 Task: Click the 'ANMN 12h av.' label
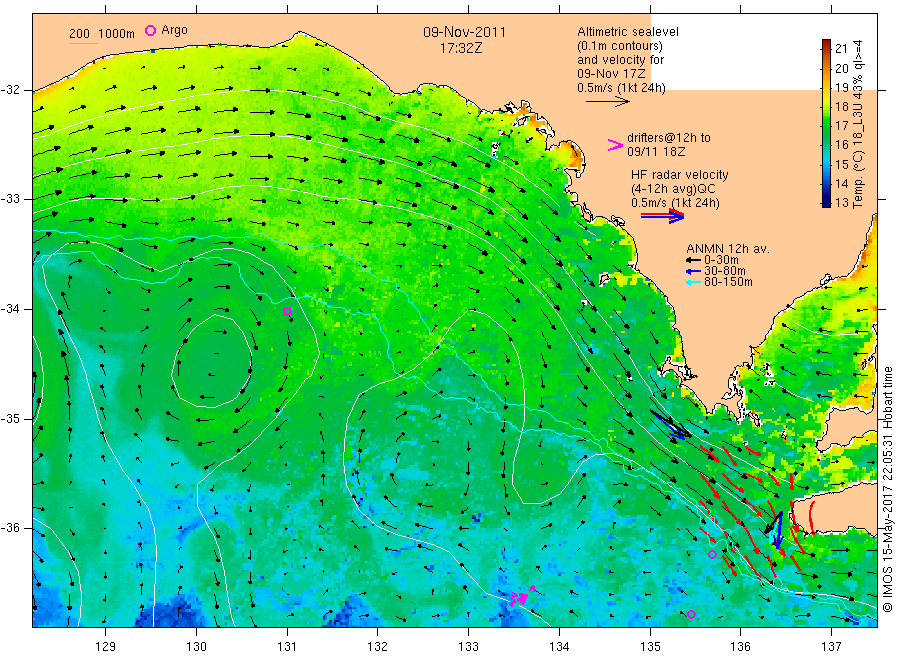click(728, 249)
